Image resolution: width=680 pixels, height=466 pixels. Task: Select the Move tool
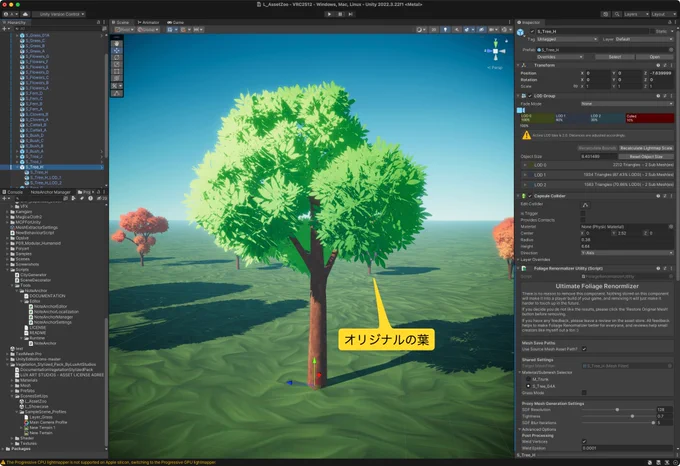(x=116, y=50)
